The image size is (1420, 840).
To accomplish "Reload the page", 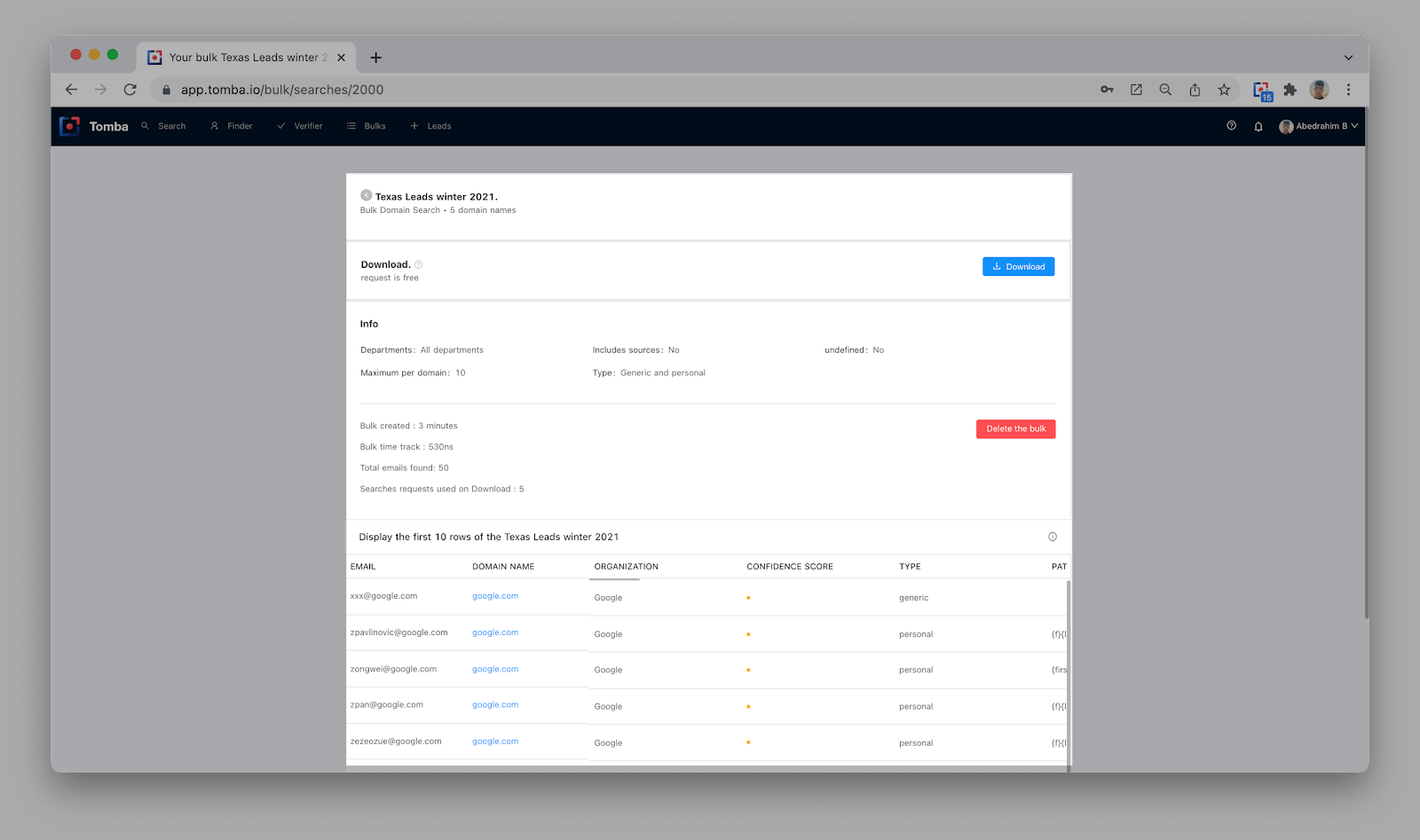I will click(130, 90).
